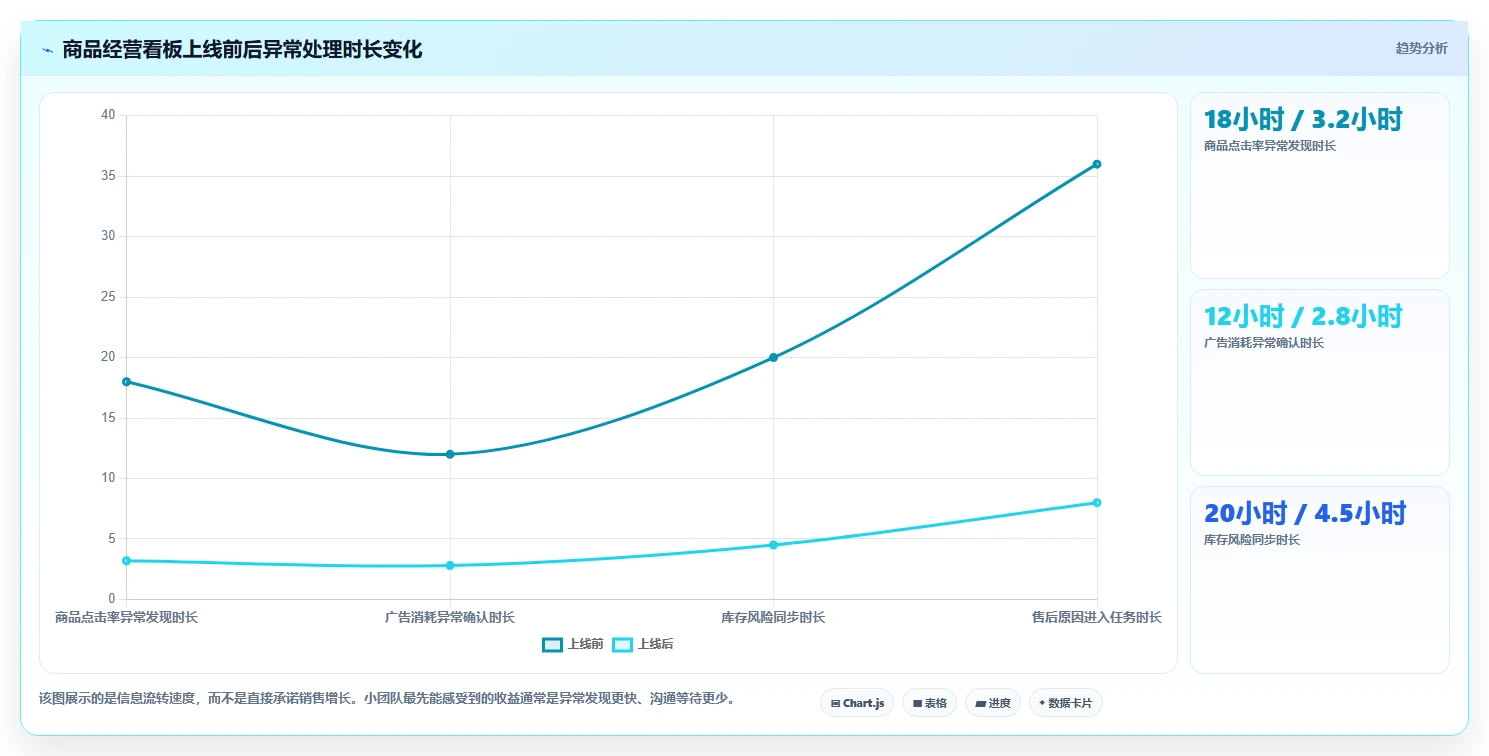Click the icon inside the Chart.js tag
Image resolution: width=1489 pixels, height=756 pixels.
click(x=835, y=704)
